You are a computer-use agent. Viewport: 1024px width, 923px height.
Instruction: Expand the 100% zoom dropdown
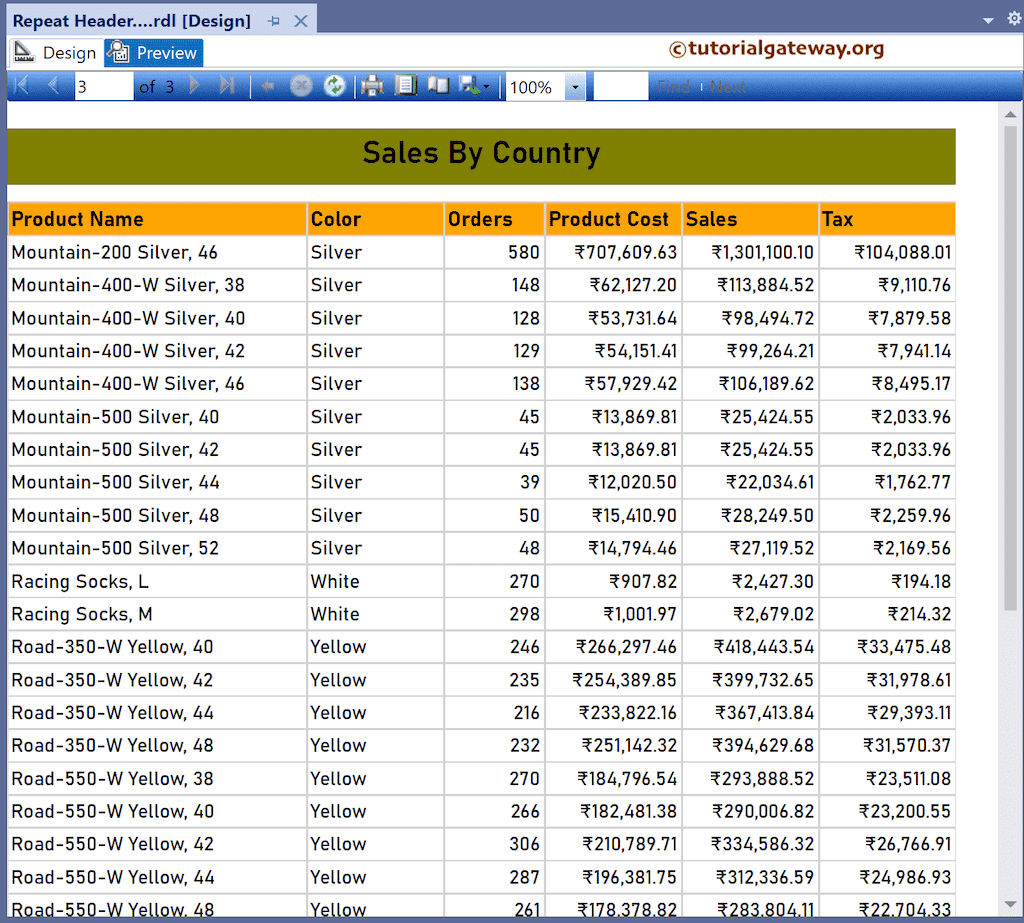(575, 88)
